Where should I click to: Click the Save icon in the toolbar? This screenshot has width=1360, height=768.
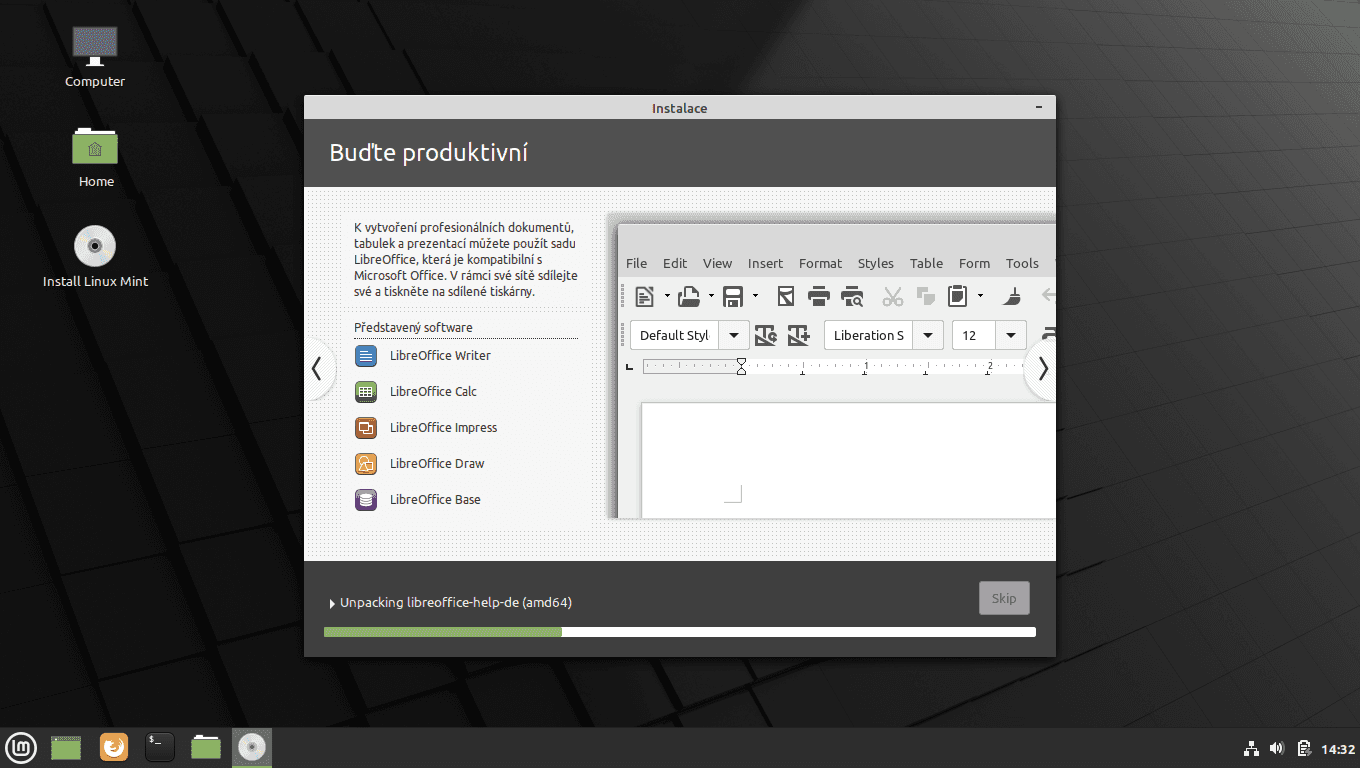coord(733,296)
